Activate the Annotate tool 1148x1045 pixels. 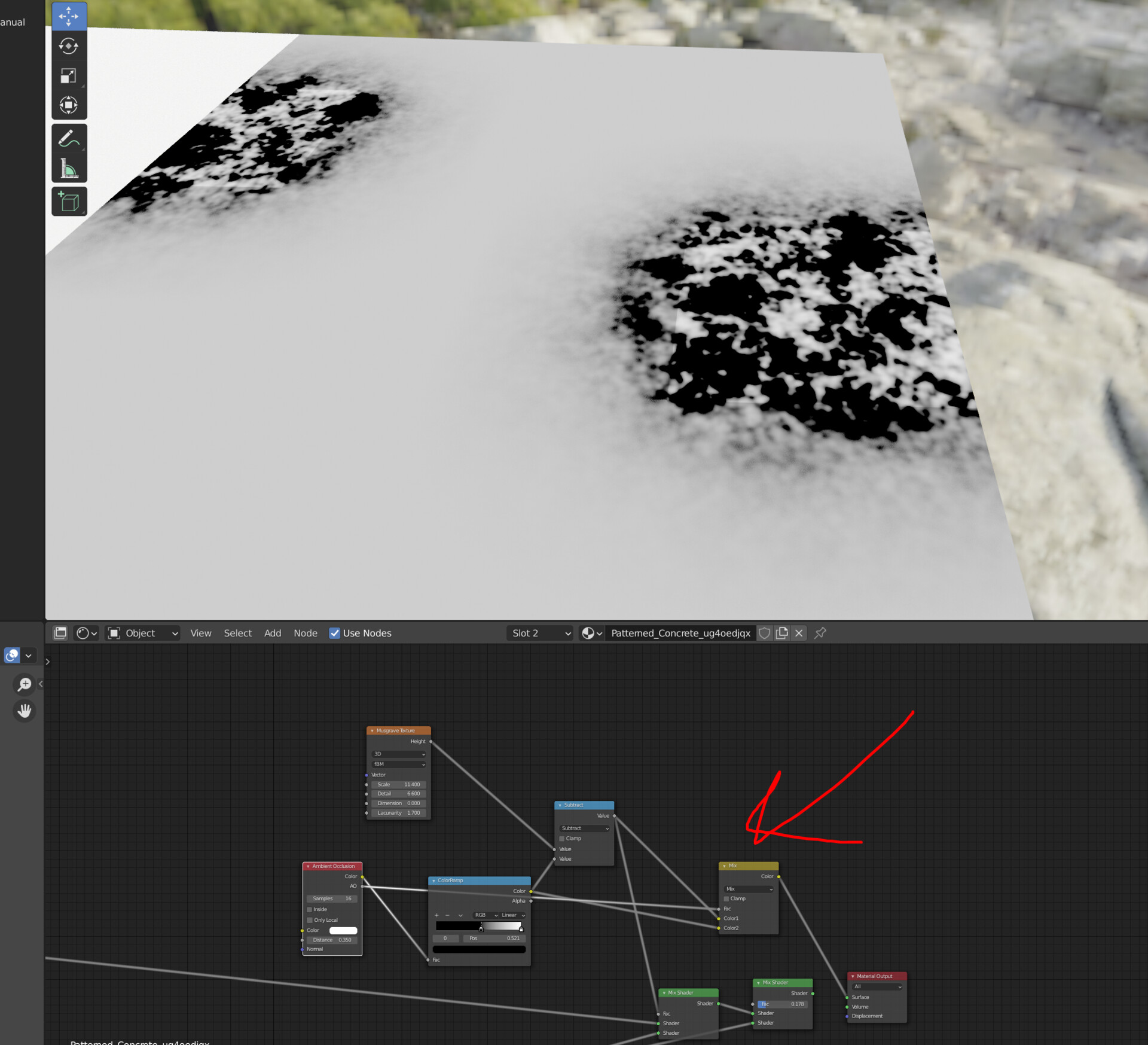69,138
